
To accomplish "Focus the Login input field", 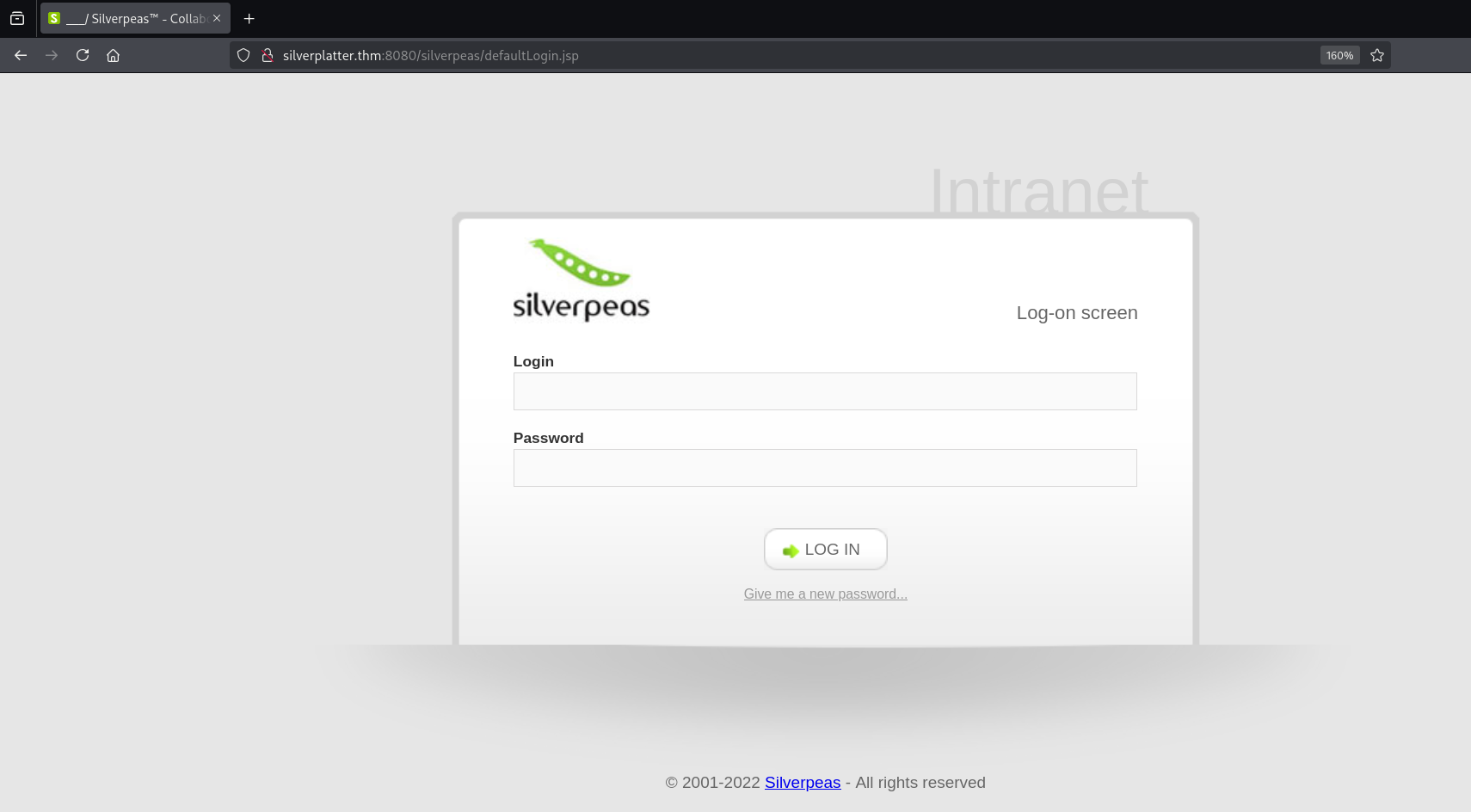I will pyautogui.click(x=825, y=391).
